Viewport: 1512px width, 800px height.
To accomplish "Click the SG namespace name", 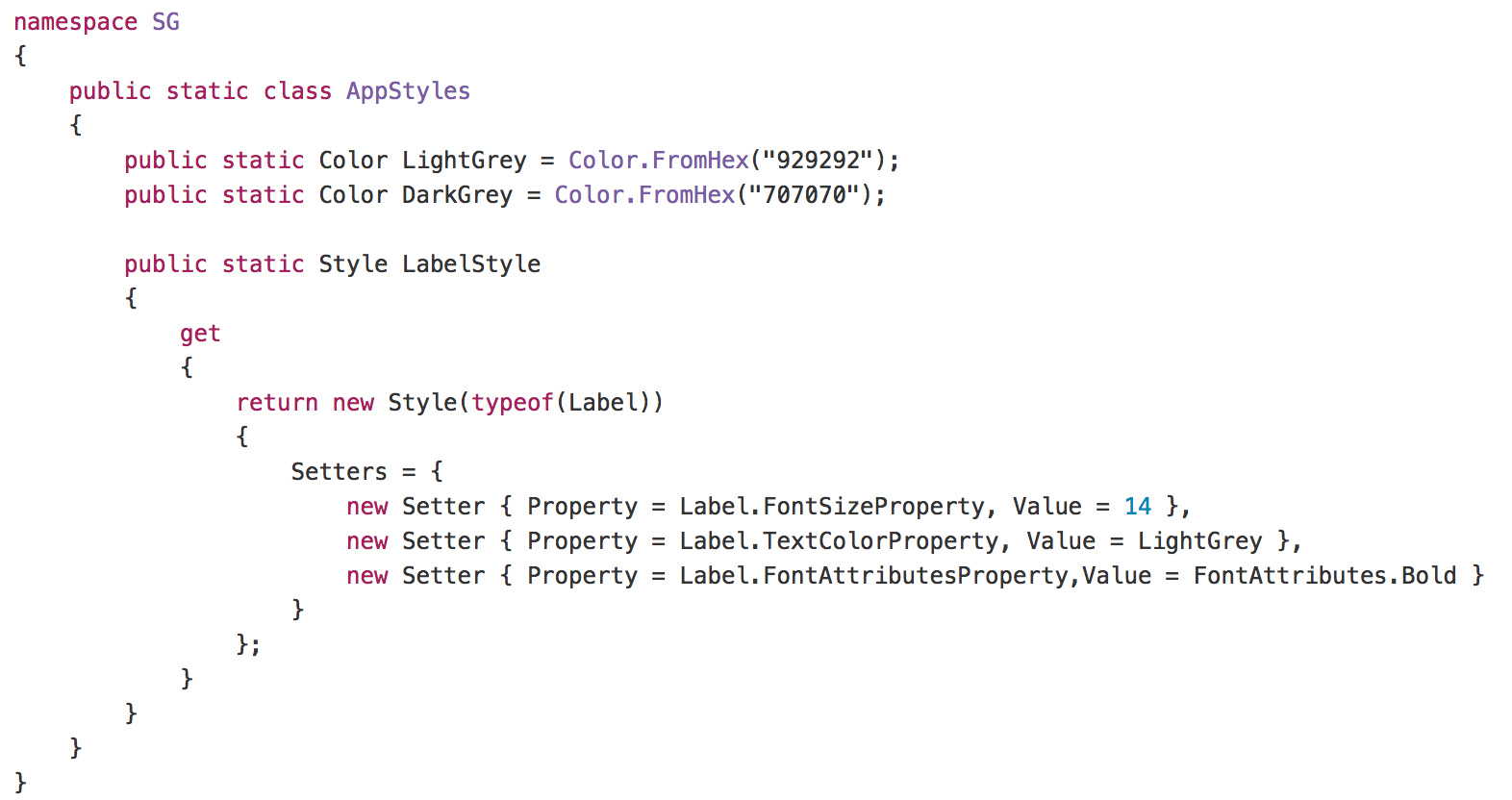I will point(165,22).
